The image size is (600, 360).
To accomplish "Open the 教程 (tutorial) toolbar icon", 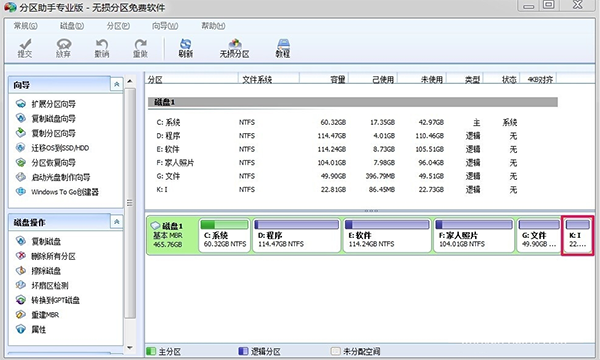I will pos(283,48).
